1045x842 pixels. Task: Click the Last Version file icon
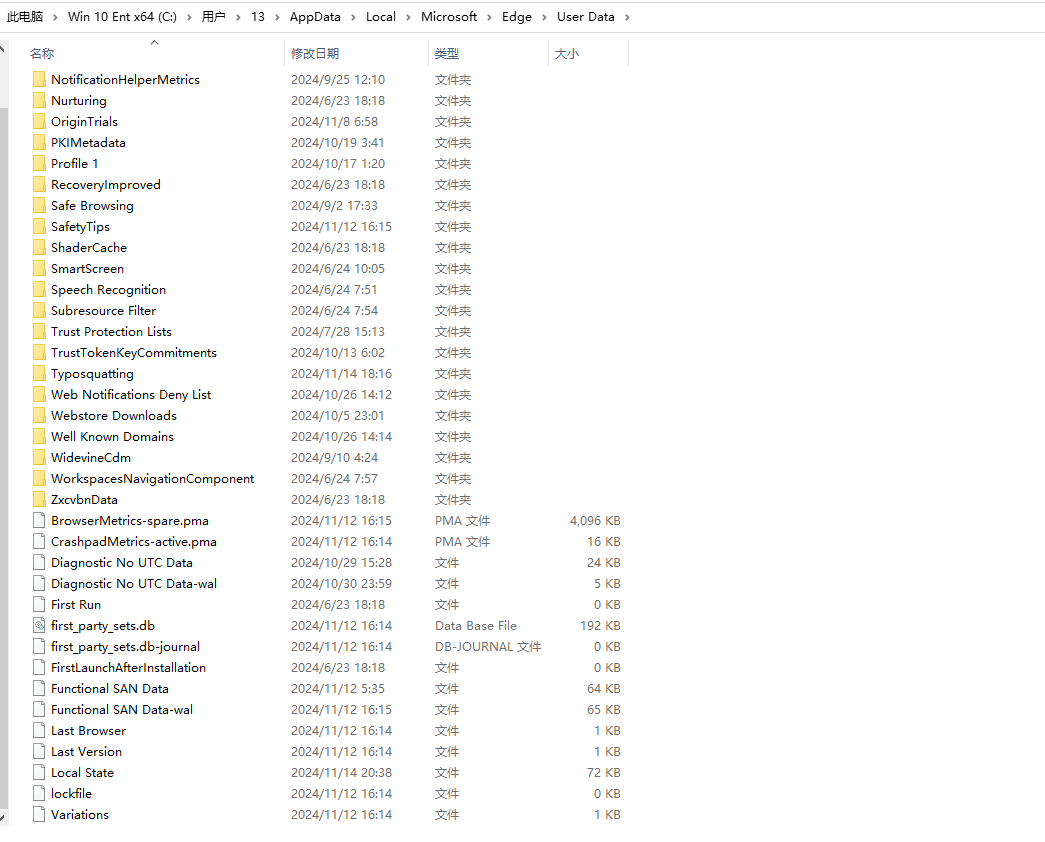39,751
